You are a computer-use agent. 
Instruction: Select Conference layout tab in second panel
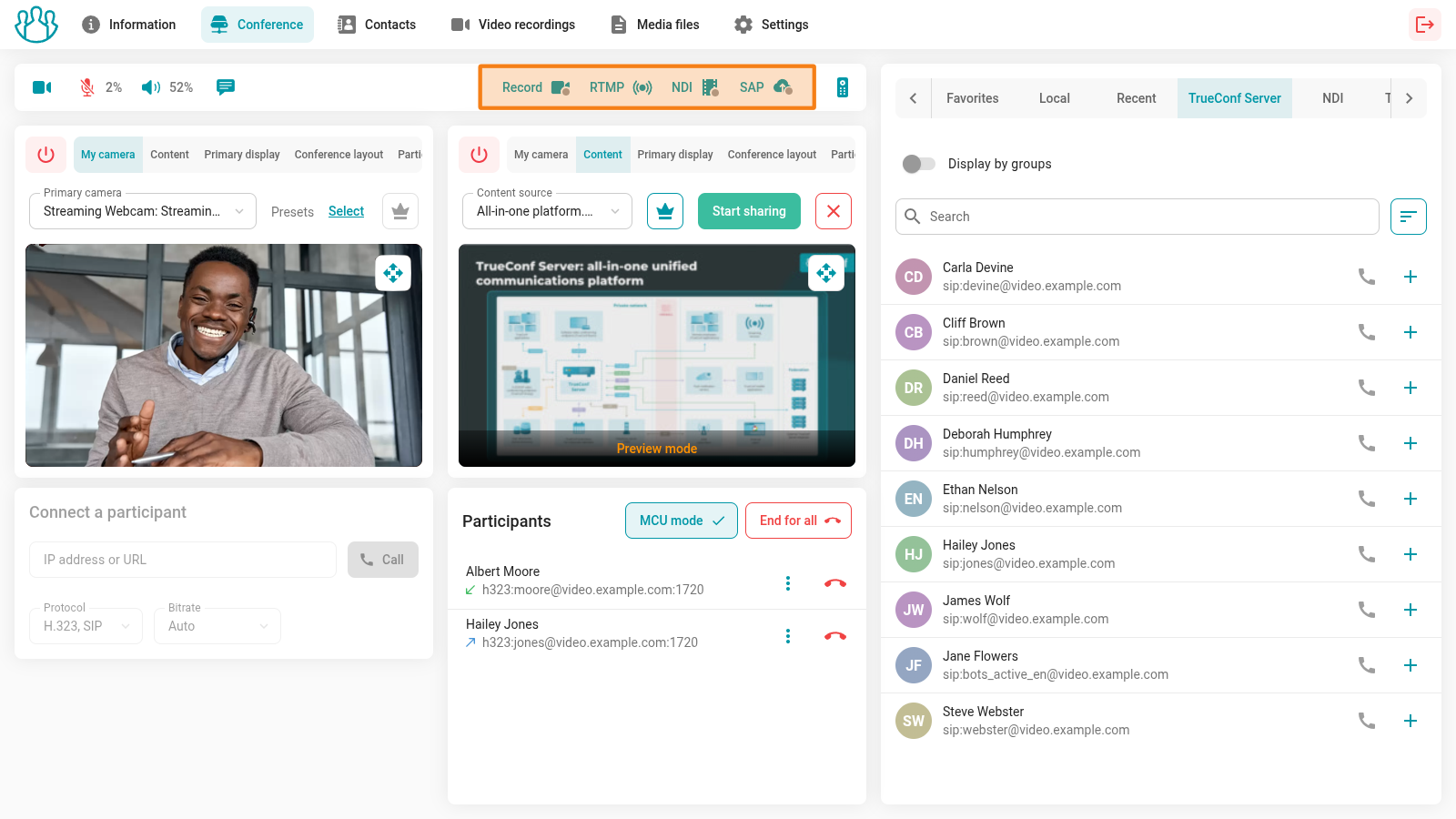click(x=772, y=155)
